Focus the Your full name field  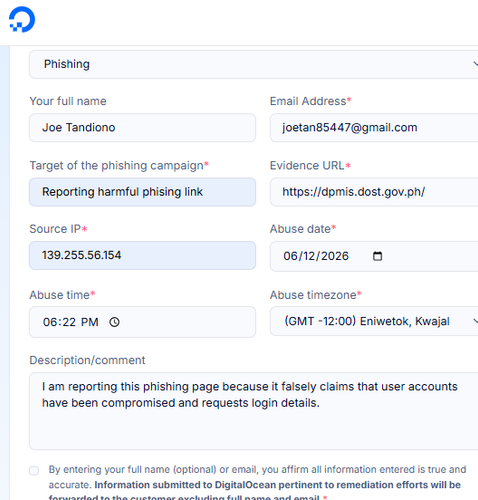click(x=143, y=128)
